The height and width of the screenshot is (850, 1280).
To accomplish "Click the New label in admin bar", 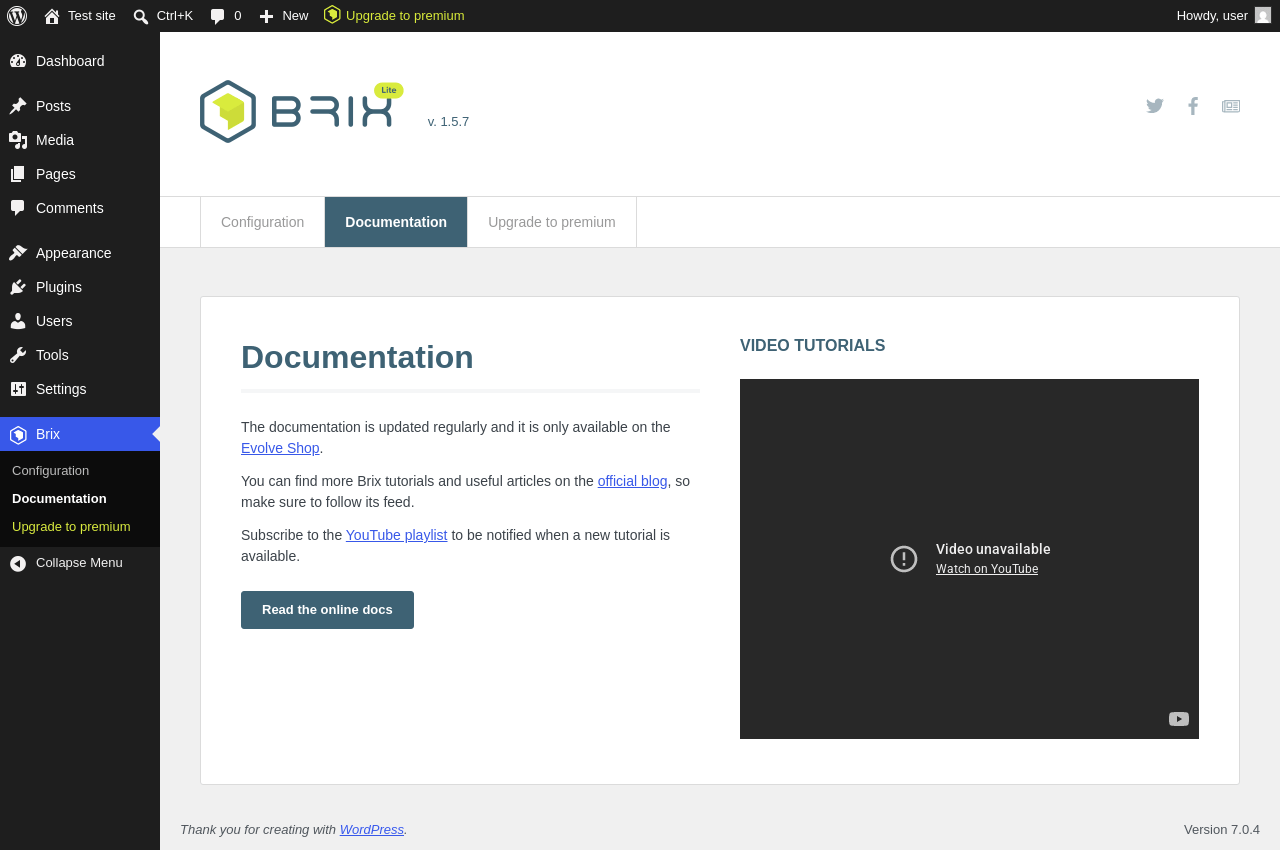I will [x=295, y=16].
